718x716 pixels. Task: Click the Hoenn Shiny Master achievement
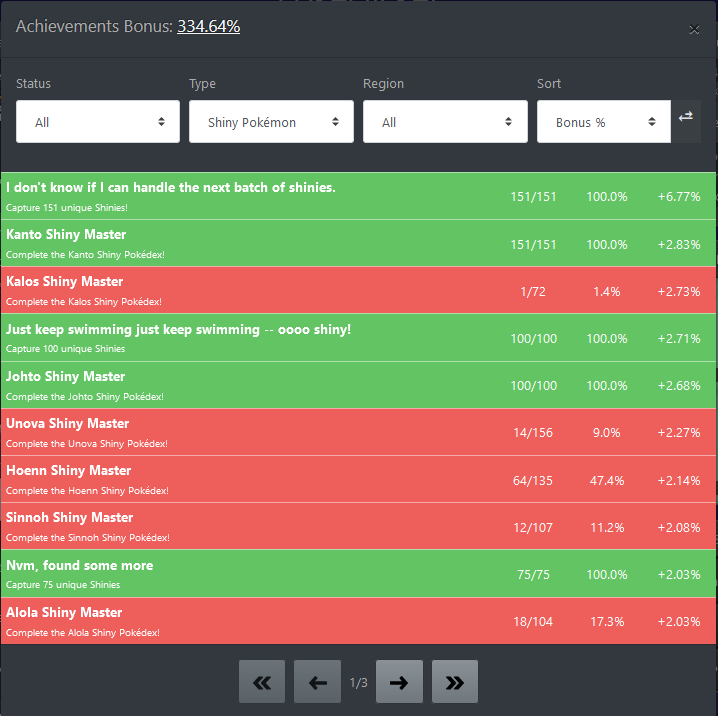click(358, 479)
